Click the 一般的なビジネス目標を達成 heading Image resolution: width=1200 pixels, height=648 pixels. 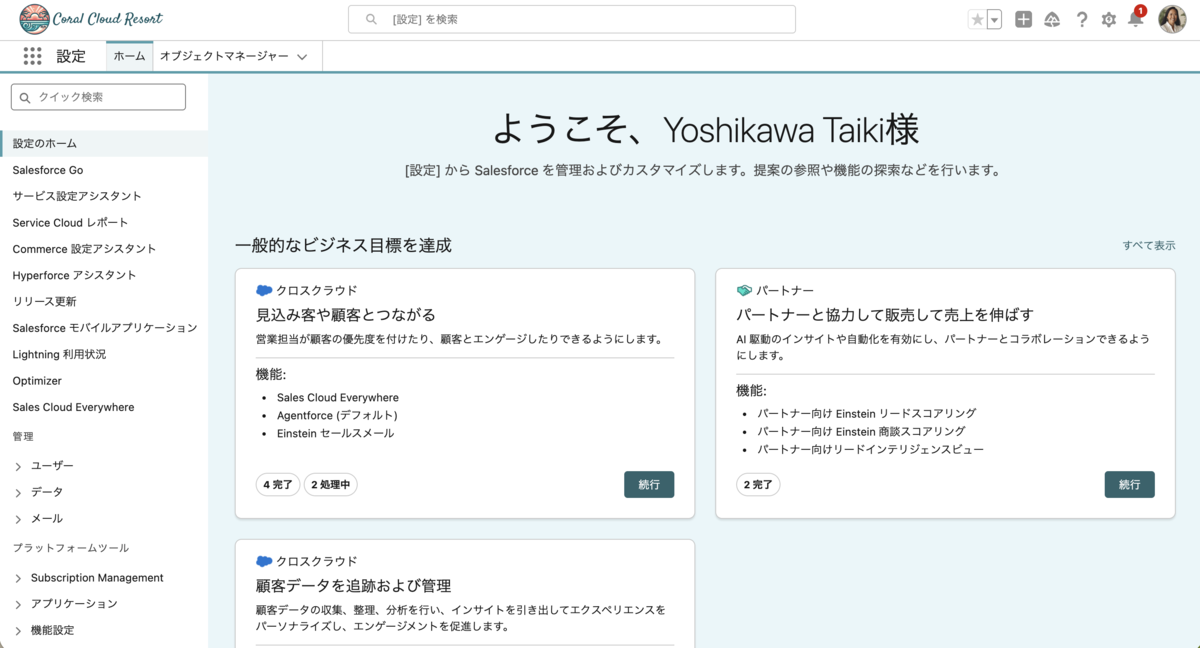click(343, 245)
